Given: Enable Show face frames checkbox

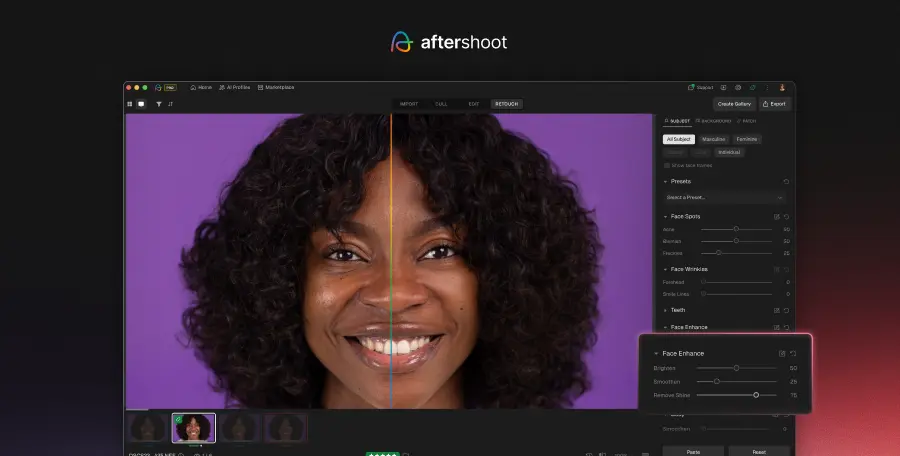Looking at the screenshot, I should (x=666, y=165).
